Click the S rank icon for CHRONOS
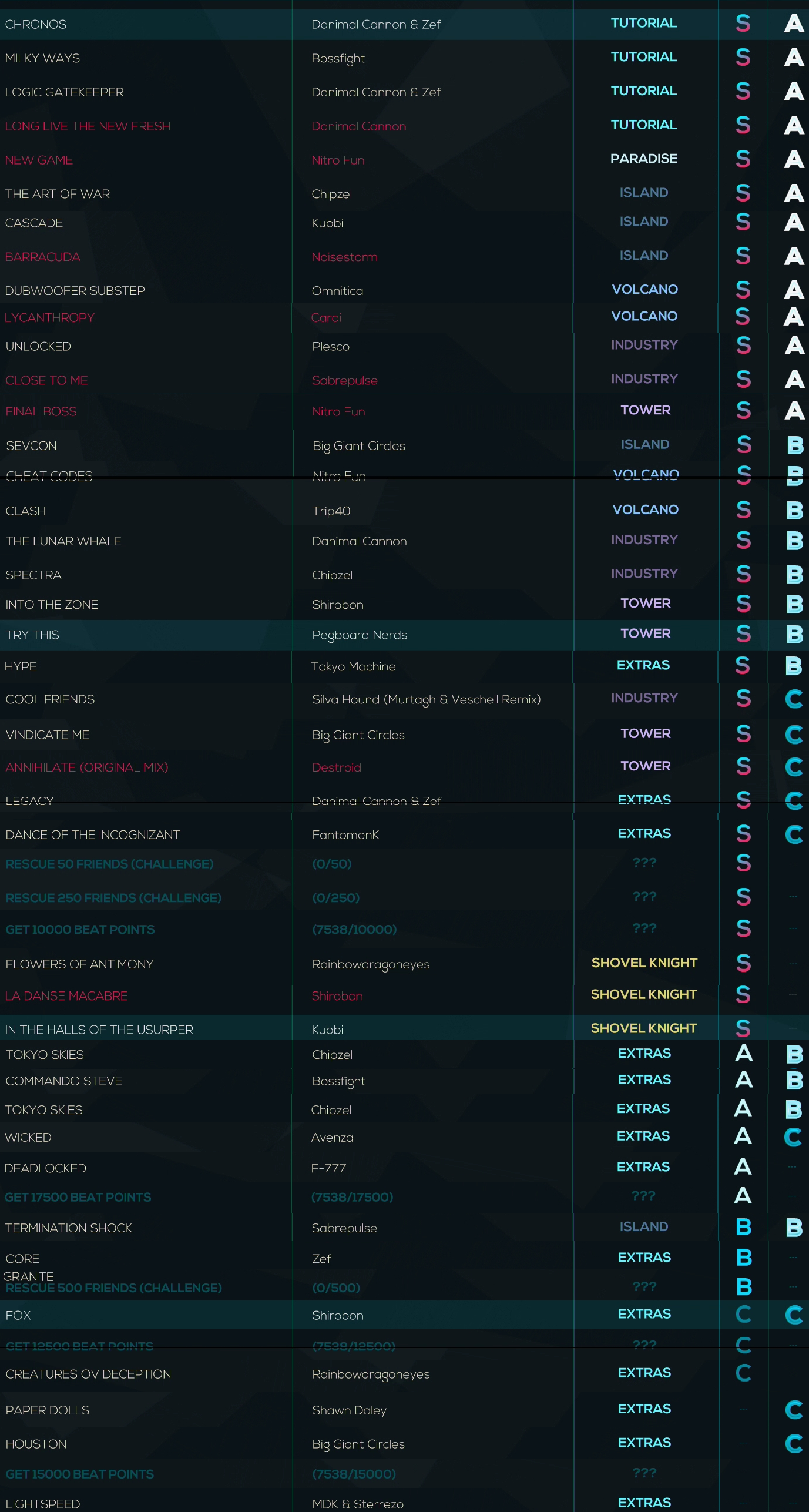This screenshot has height=1512, width=809. [743, 24]
